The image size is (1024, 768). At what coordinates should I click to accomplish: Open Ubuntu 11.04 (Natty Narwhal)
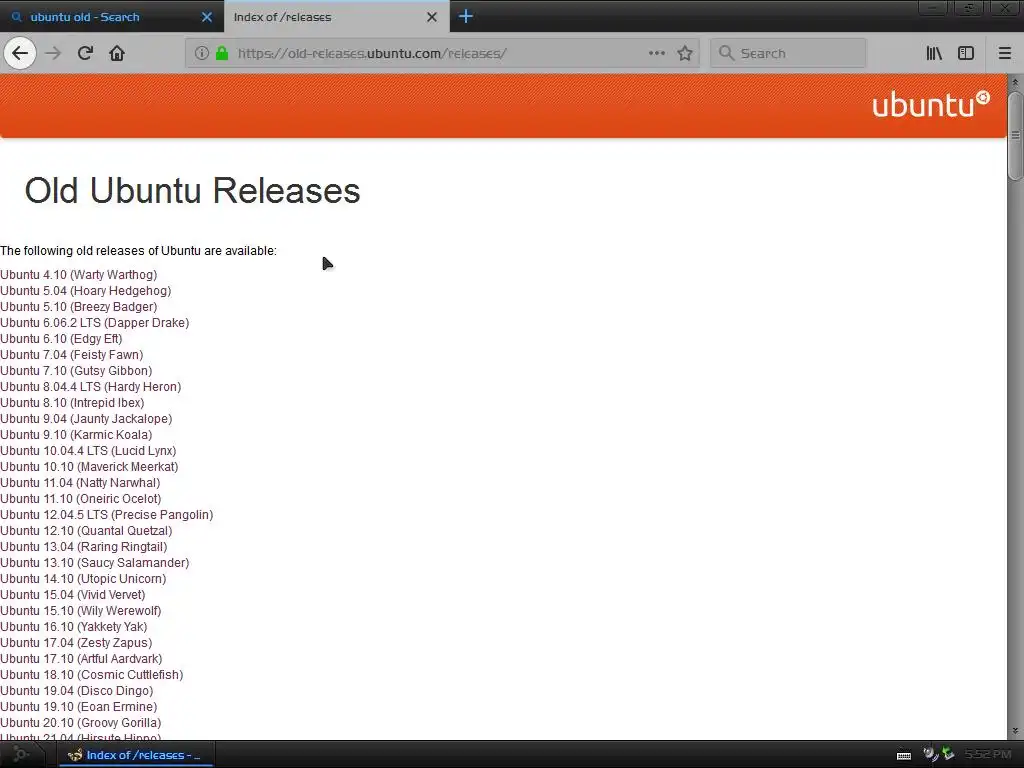pyautogui.click(x=80, y=483)
